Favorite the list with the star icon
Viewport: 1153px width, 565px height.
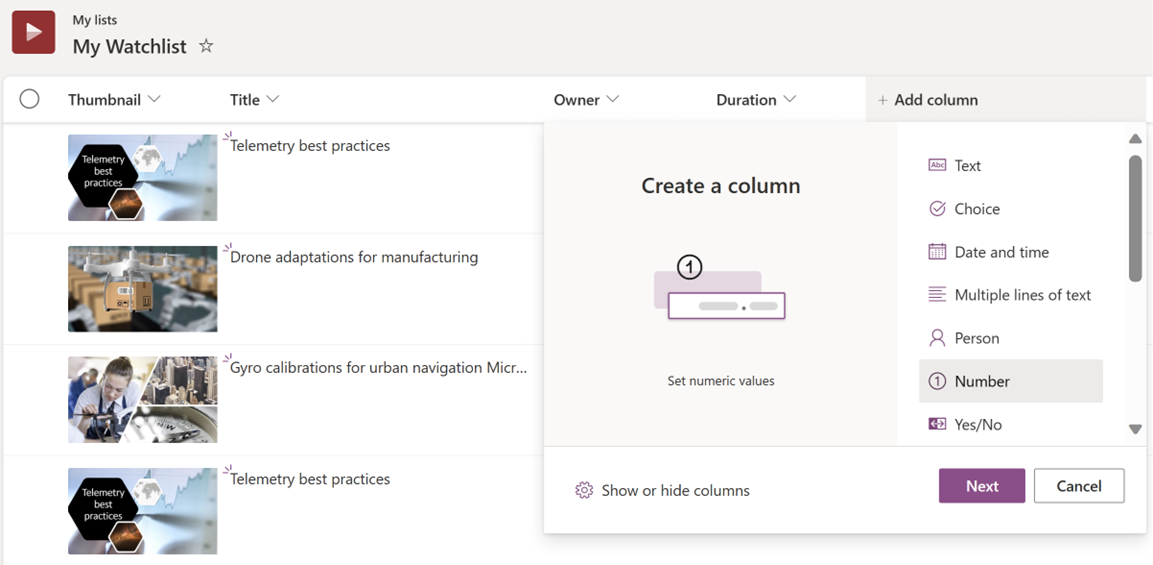pyautogui.click(x=206, y=46)
